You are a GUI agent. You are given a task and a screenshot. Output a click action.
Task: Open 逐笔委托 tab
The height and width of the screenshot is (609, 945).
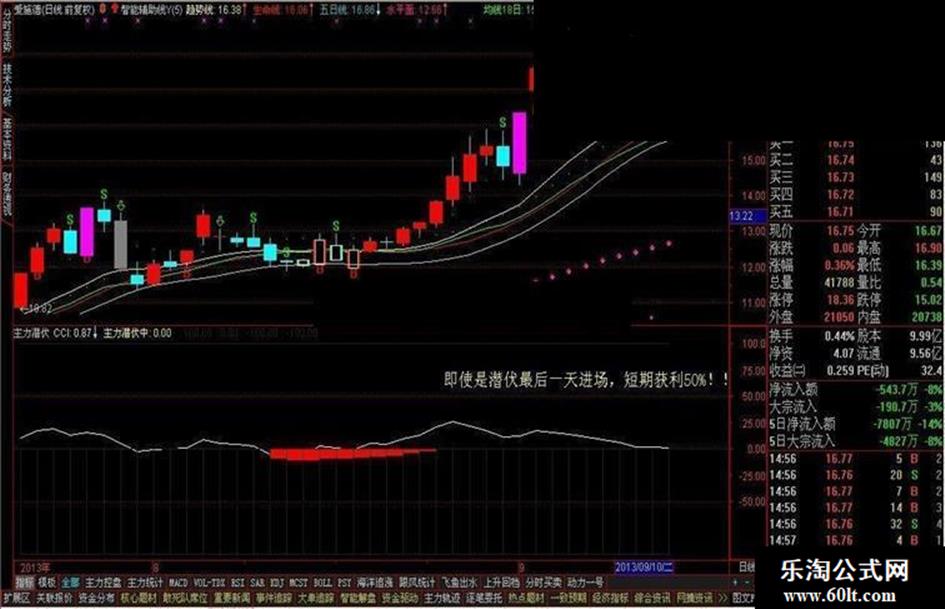tap(484, 598)
